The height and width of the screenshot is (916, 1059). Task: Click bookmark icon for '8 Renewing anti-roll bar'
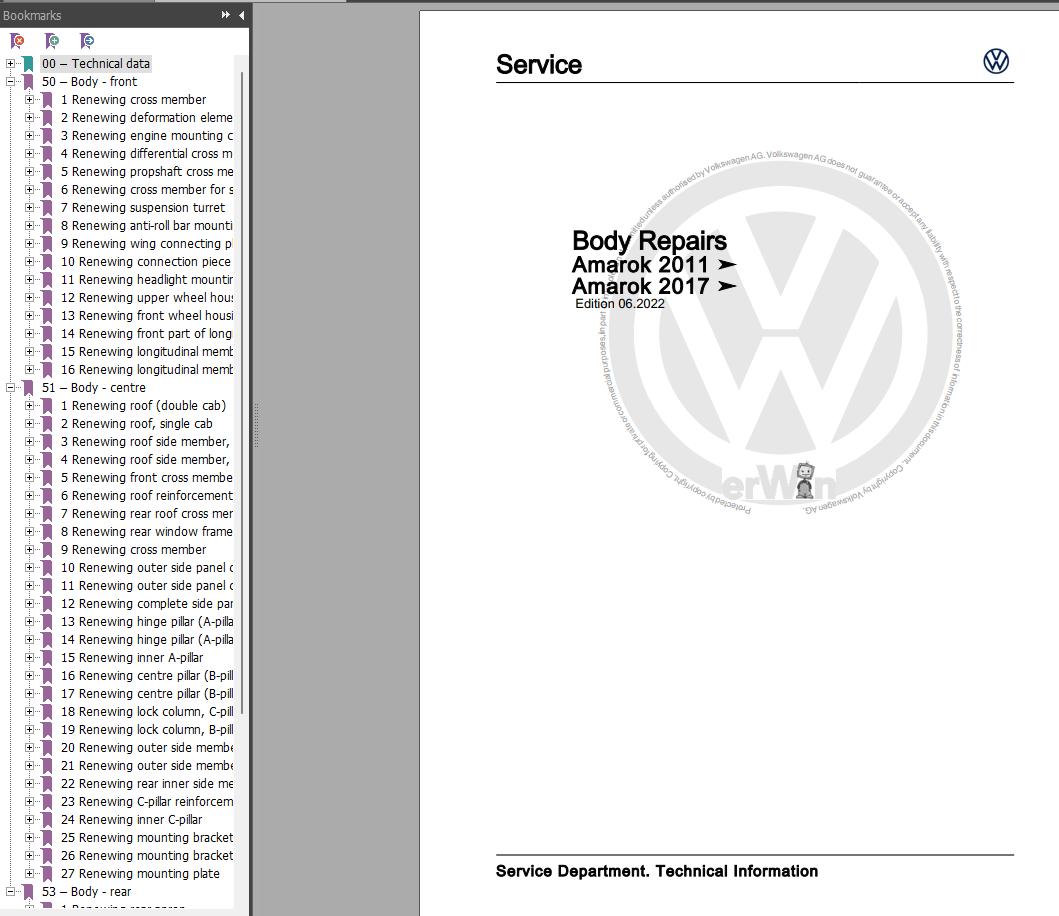point(47,226)
